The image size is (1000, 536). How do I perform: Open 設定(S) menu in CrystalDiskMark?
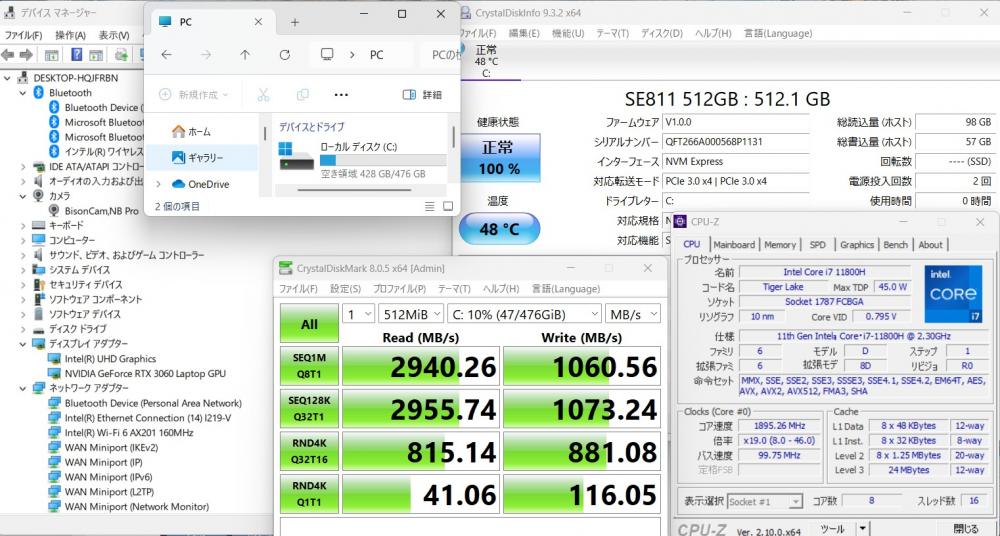pos(345,289)
